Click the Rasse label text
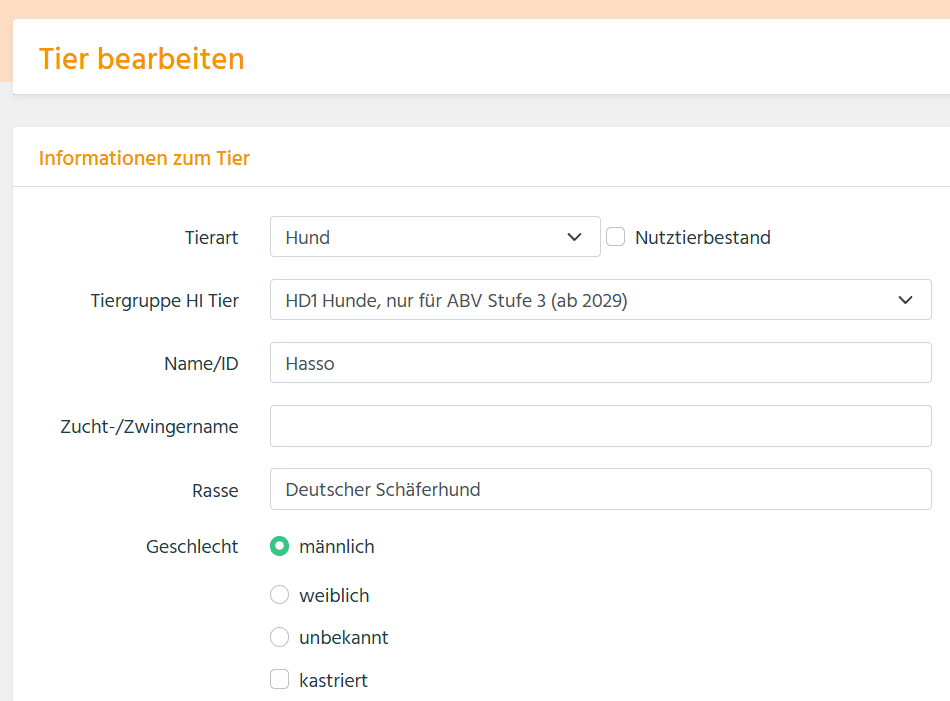 [214, 490]
